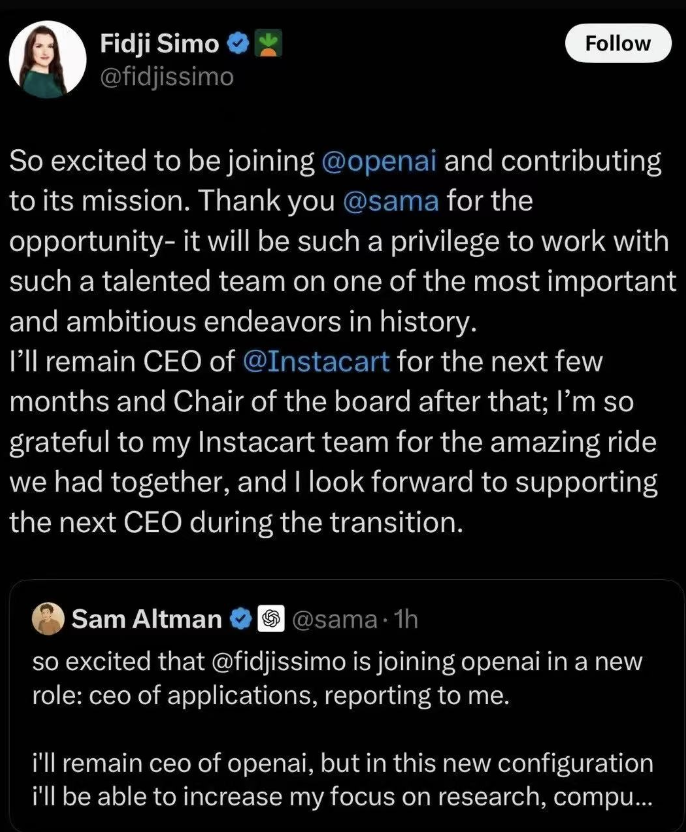The width and height of the screenshot is (686, 832).
Task: Click Fidji Simo's blue verified badge
Action: tap(237, 43)
